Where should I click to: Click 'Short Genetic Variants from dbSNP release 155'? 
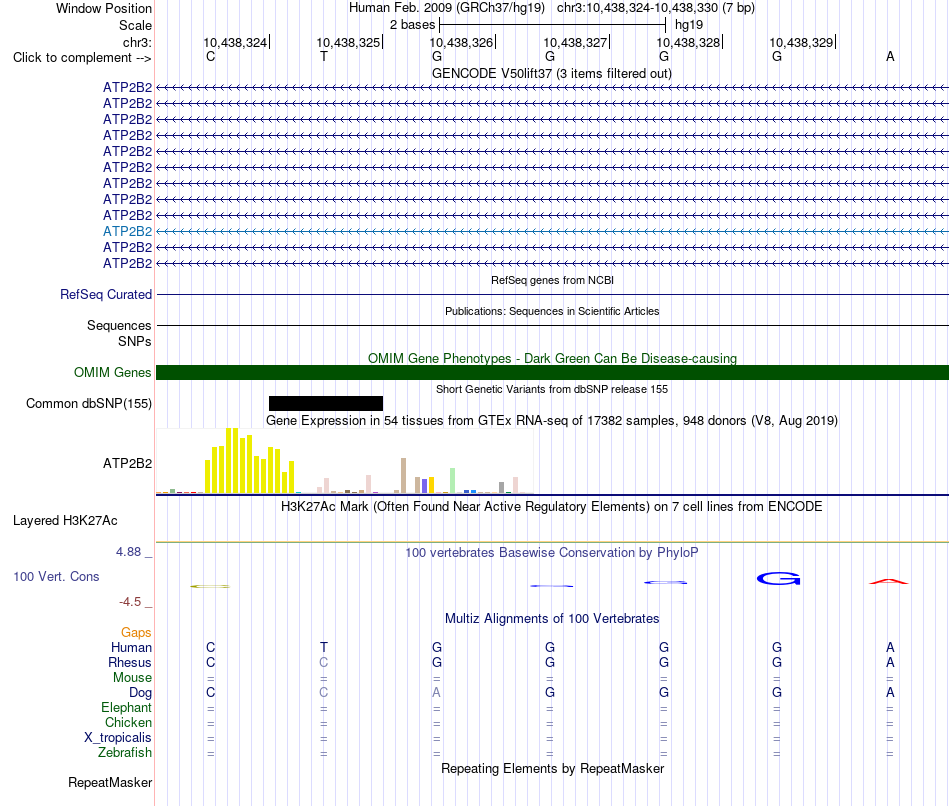pyautogui.click(x=552, y=389)
